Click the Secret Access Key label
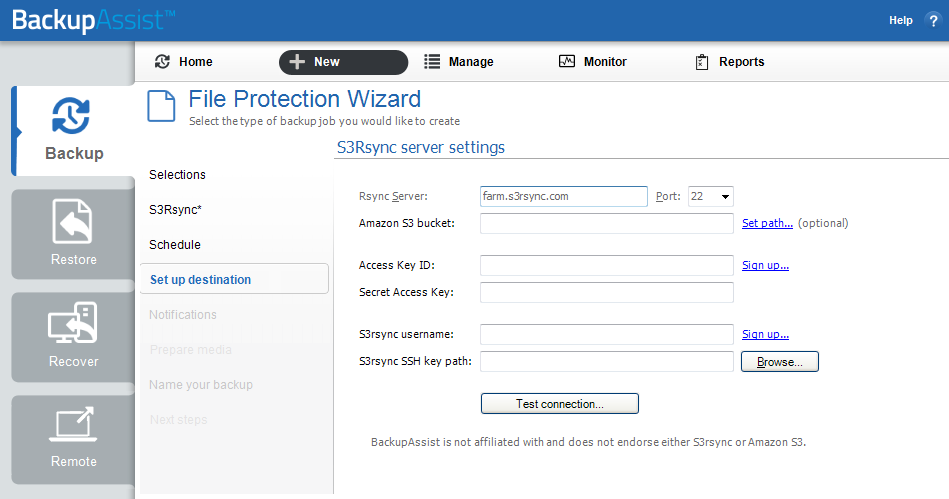Image resolution: width=949 pixels, height=499 pixels. pyautogui.click(x=406, y=292)
